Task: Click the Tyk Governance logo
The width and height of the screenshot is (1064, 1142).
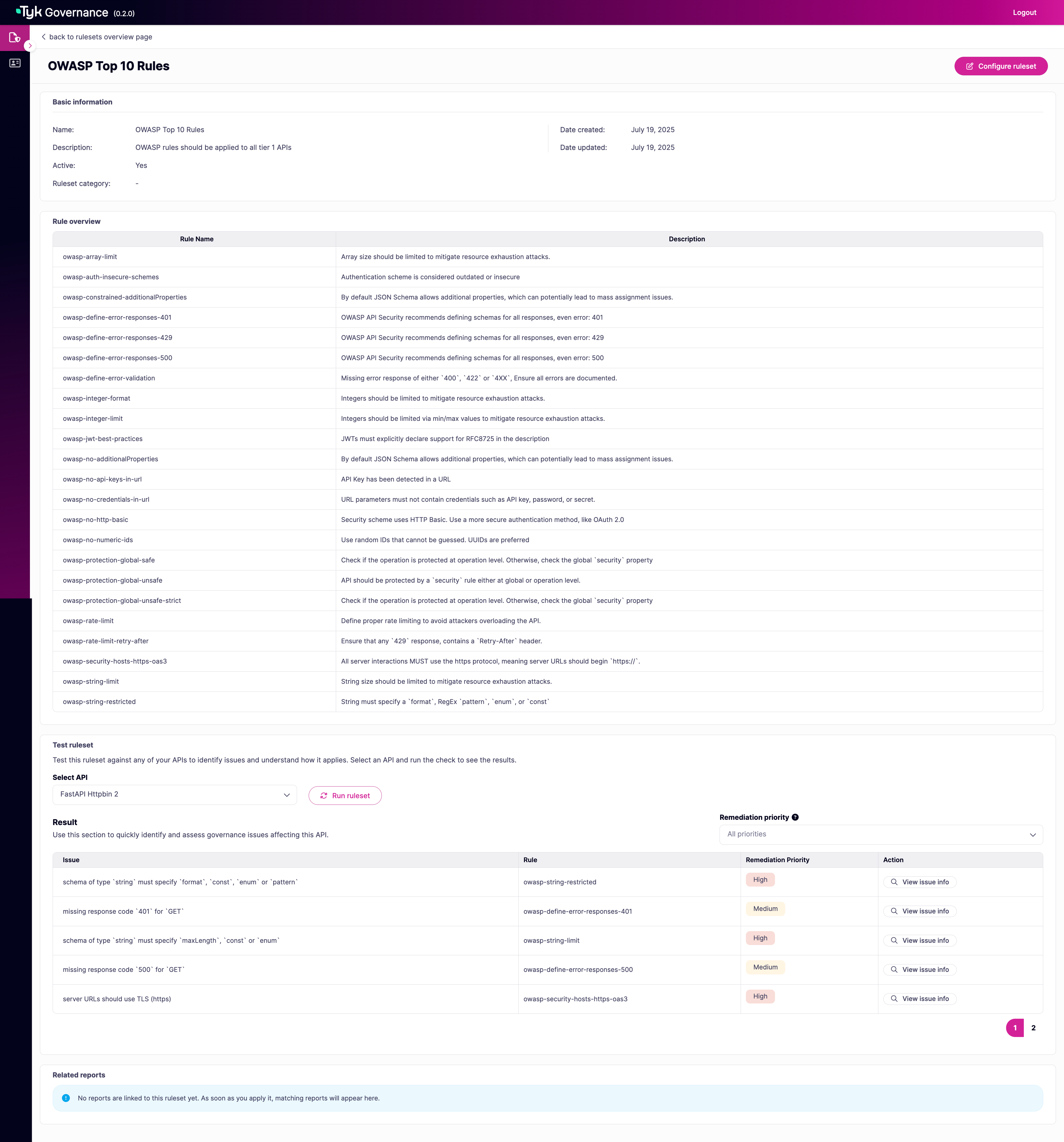Action: point(62,13)
